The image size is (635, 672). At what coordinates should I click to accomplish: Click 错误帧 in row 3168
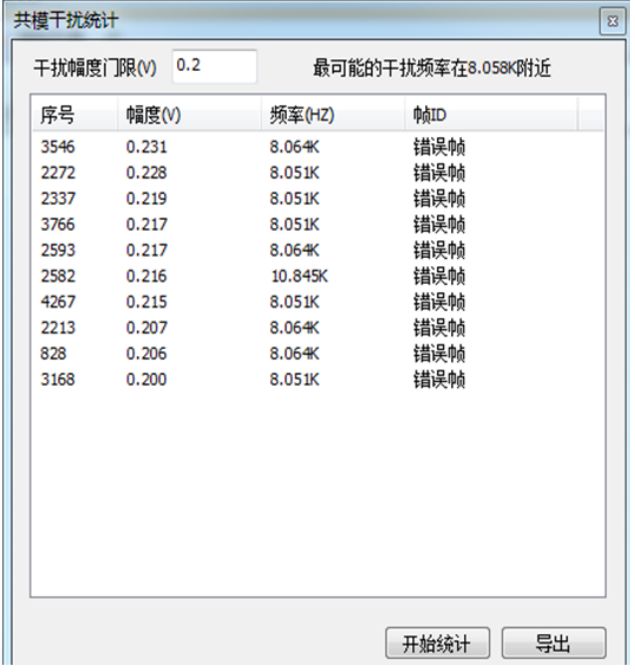point(439,379)
